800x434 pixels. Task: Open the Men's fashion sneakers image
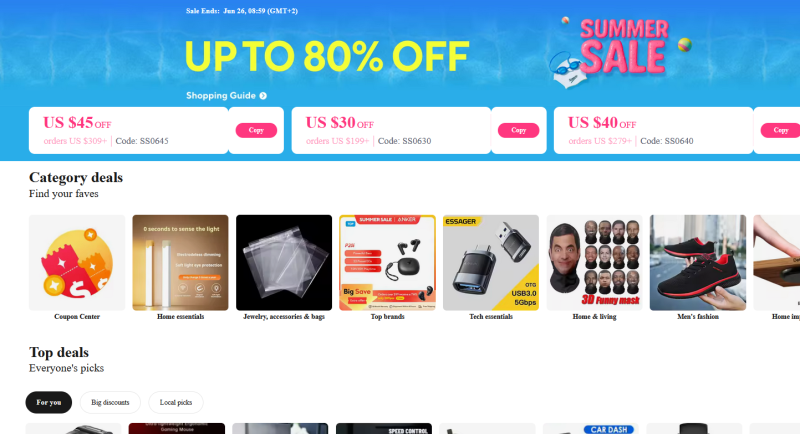pos(698,263)
